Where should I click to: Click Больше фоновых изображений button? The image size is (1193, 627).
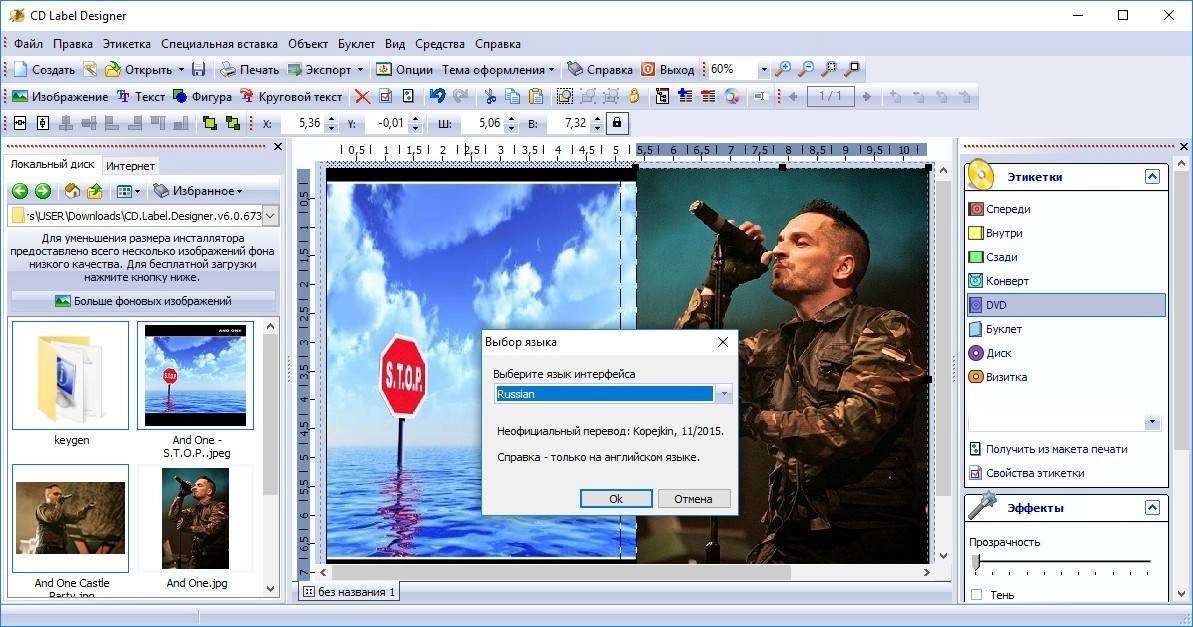coord(144,301)
